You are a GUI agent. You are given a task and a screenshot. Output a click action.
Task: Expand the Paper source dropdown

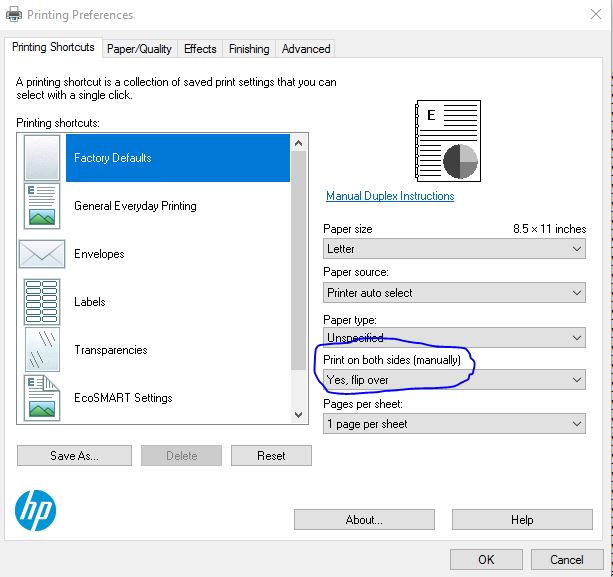click(454, 293)
